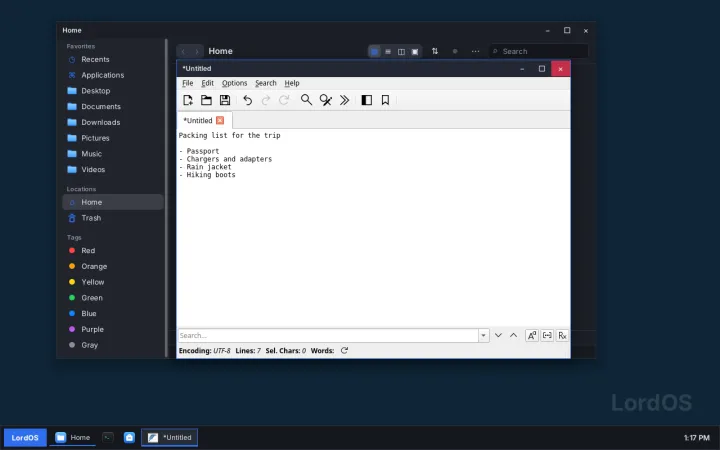720x450 pixels.
Task: Filter by the Red tag
Action: [x=113, y=251]
